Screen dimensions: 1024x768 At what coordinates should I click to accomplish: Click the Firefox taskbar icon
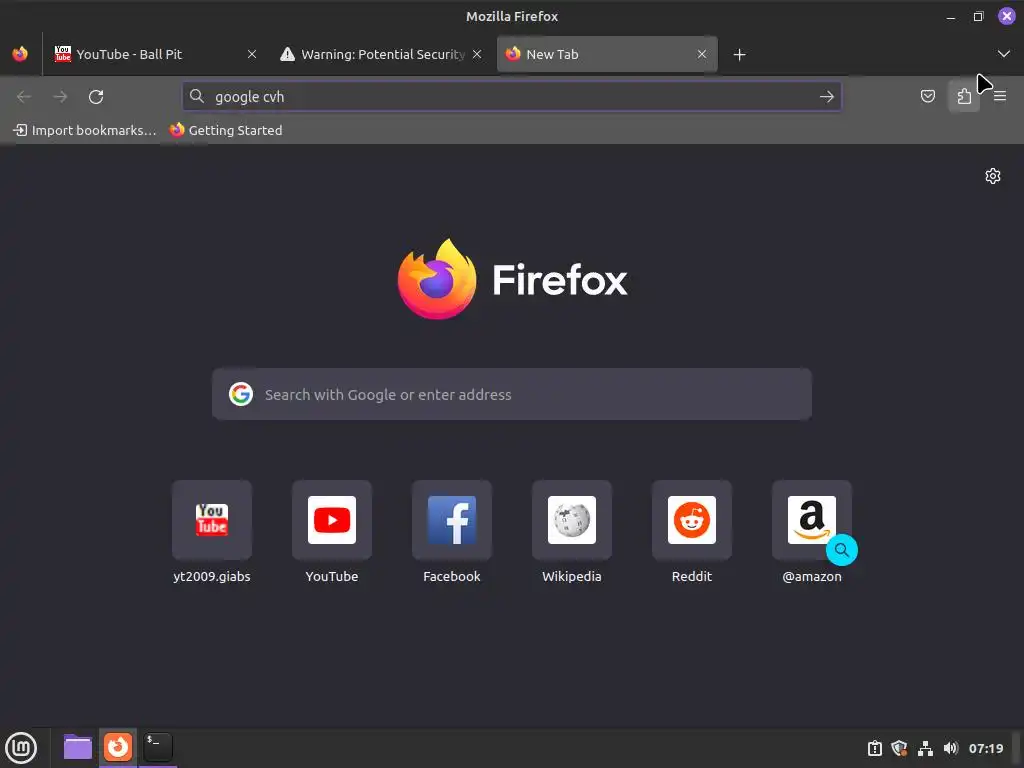(x=118, y=747)
